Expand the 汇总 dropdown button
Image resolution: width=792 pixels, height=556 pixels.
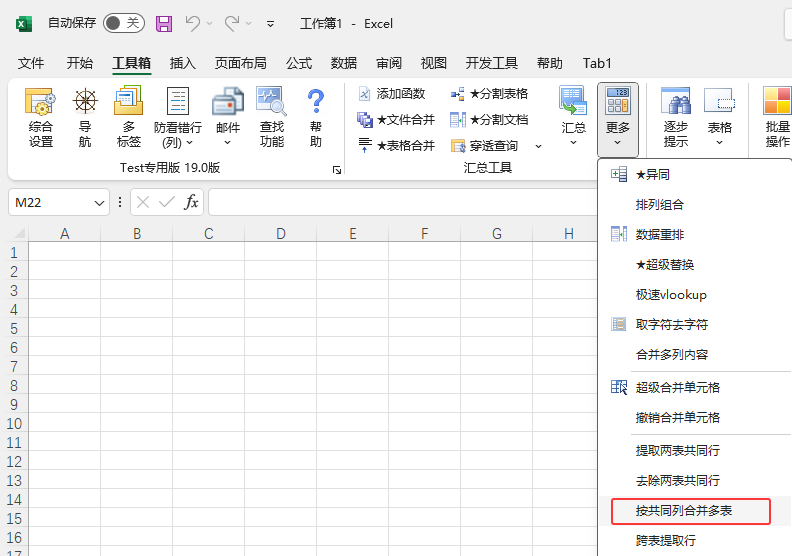(x=573, y=141)
